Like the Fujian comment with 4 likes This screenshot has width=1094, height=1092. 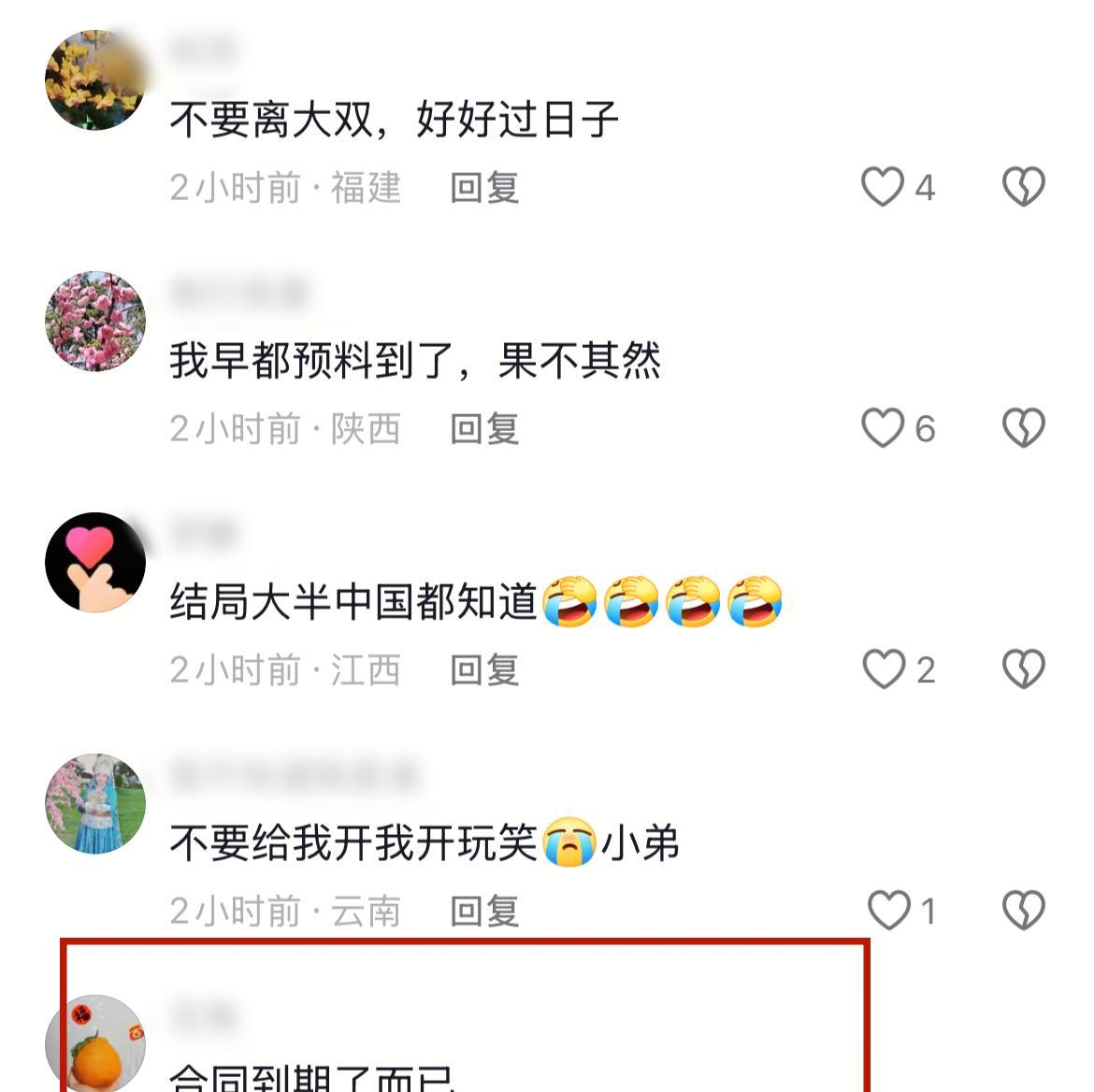pyautogui.click(x=883, y=186)
